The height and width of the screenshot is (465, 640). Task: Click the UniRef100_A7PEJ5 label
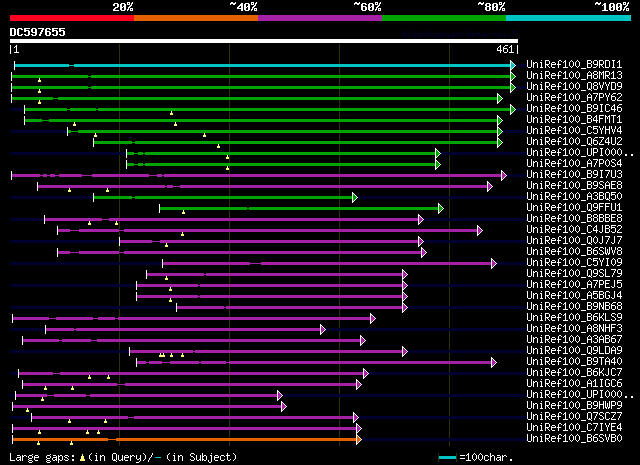[x=574, y=285]
